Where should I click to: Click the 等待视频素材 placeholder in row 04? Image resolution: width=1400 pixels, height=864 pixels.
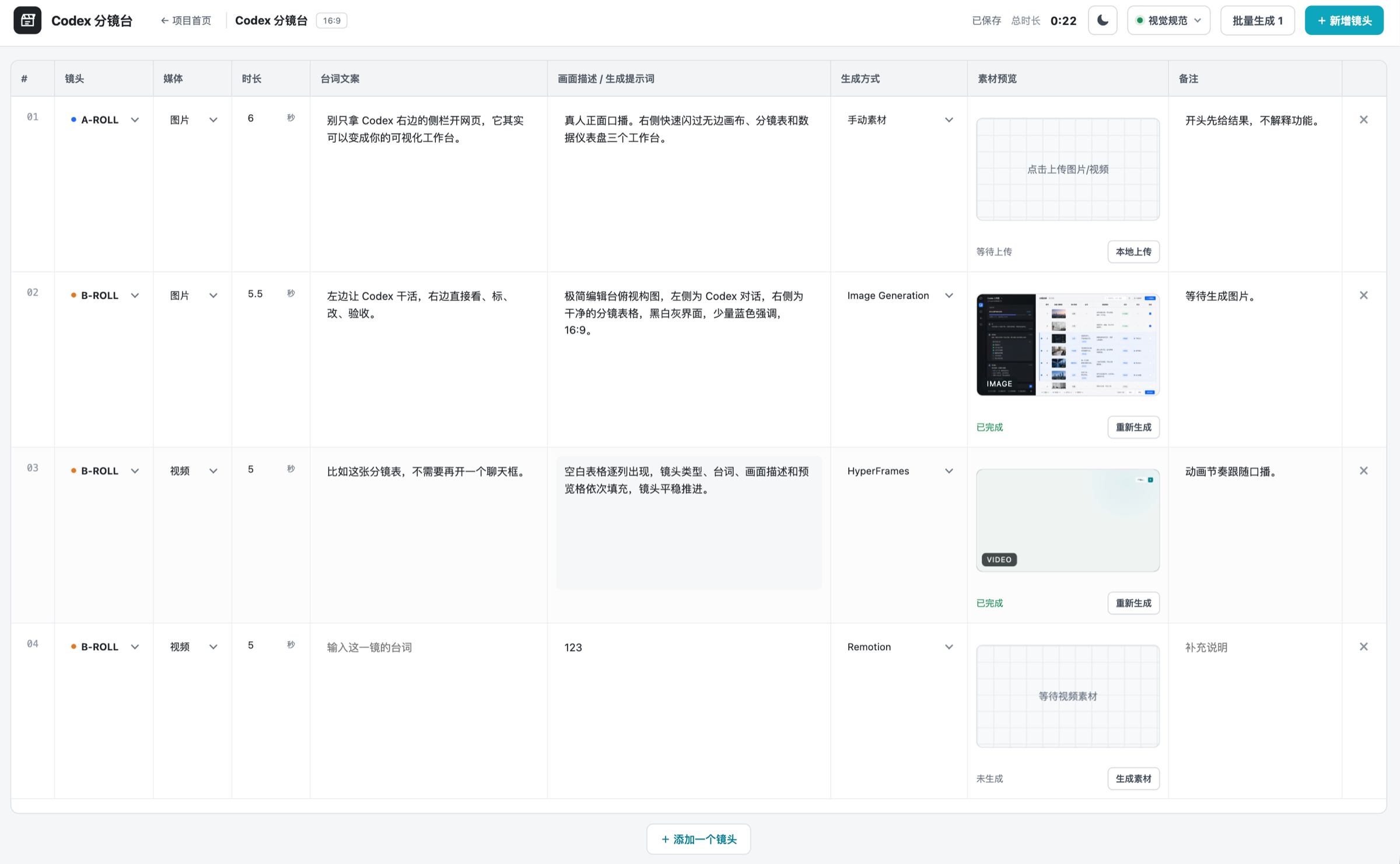coord(1067,696)
